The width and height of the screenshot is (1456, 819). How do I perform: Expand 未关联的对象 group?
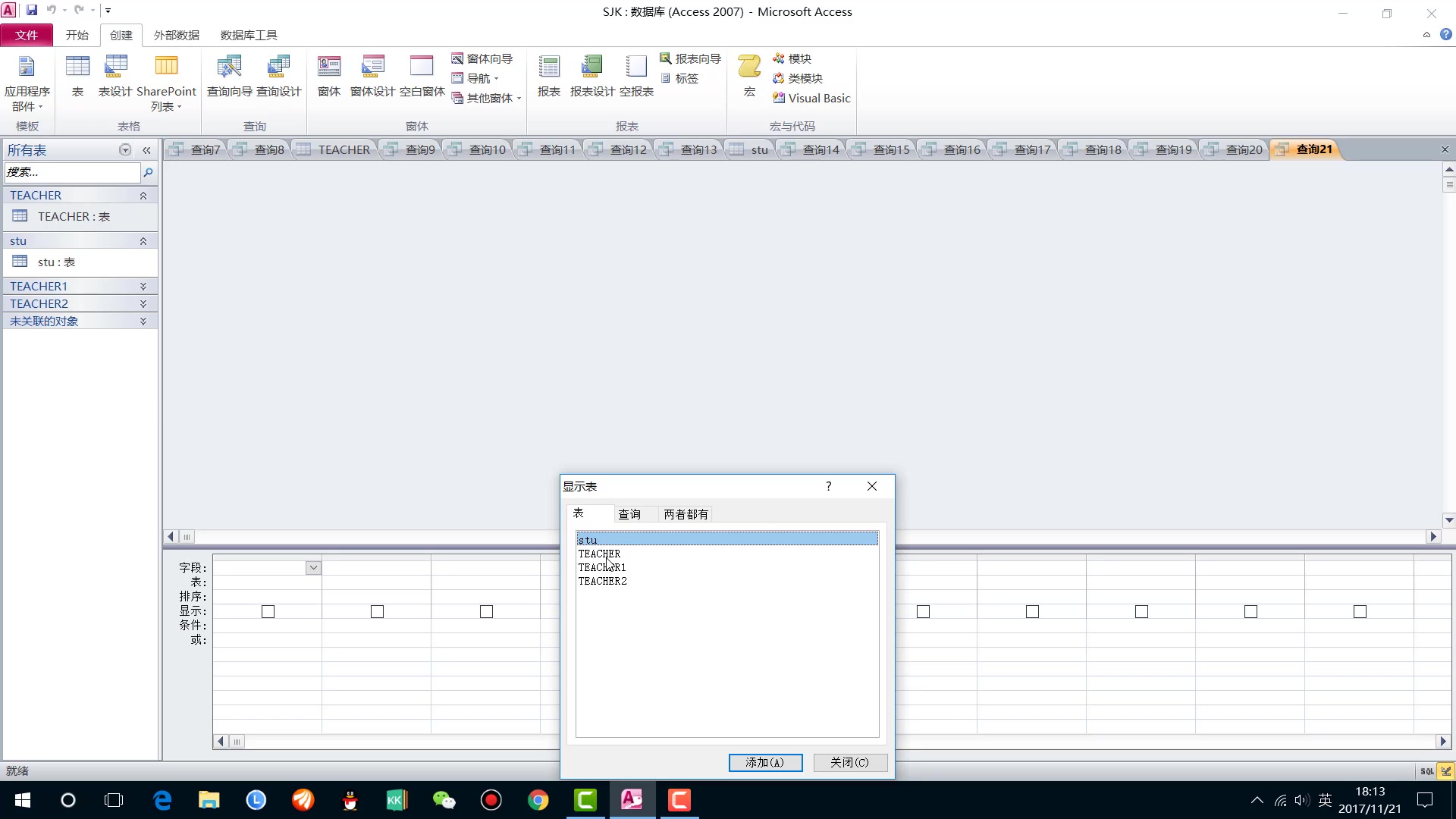pos(143,322)
